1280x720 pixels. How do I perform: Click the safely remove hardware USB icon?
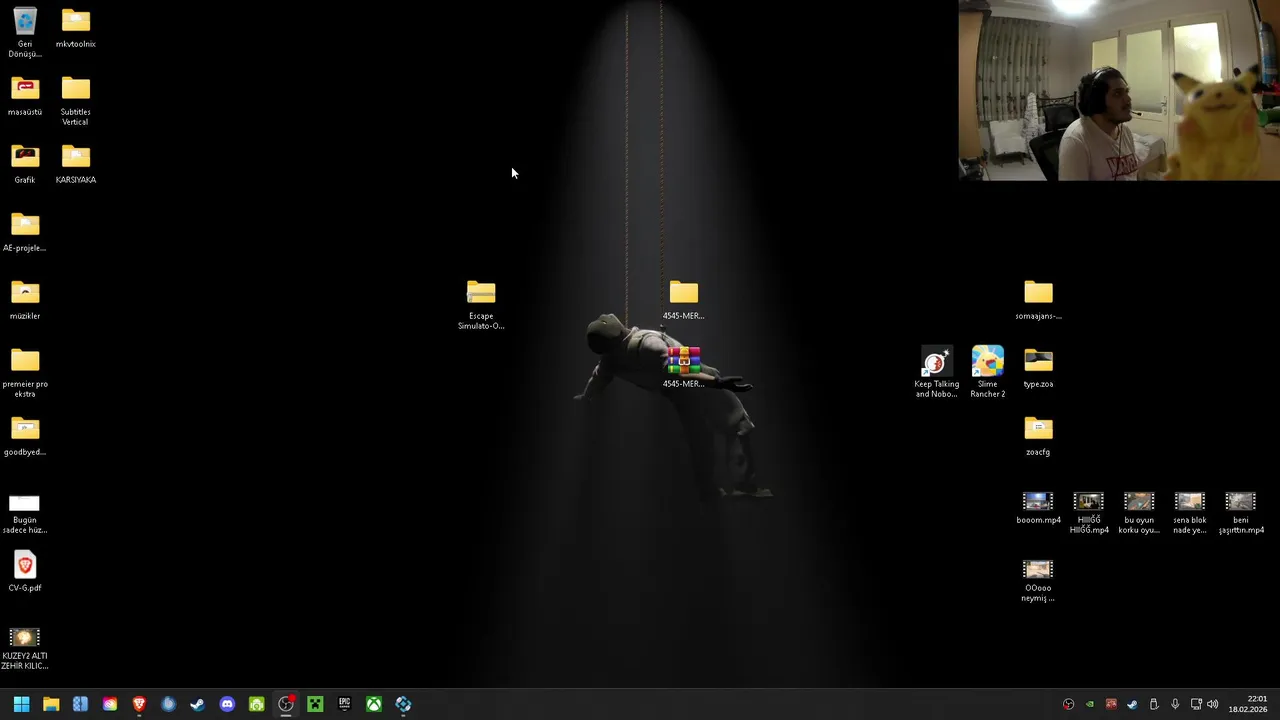pos(1153,704)
